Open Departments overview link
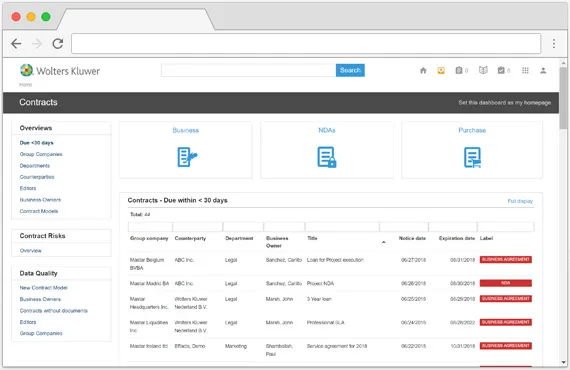 tap(35, 166)
